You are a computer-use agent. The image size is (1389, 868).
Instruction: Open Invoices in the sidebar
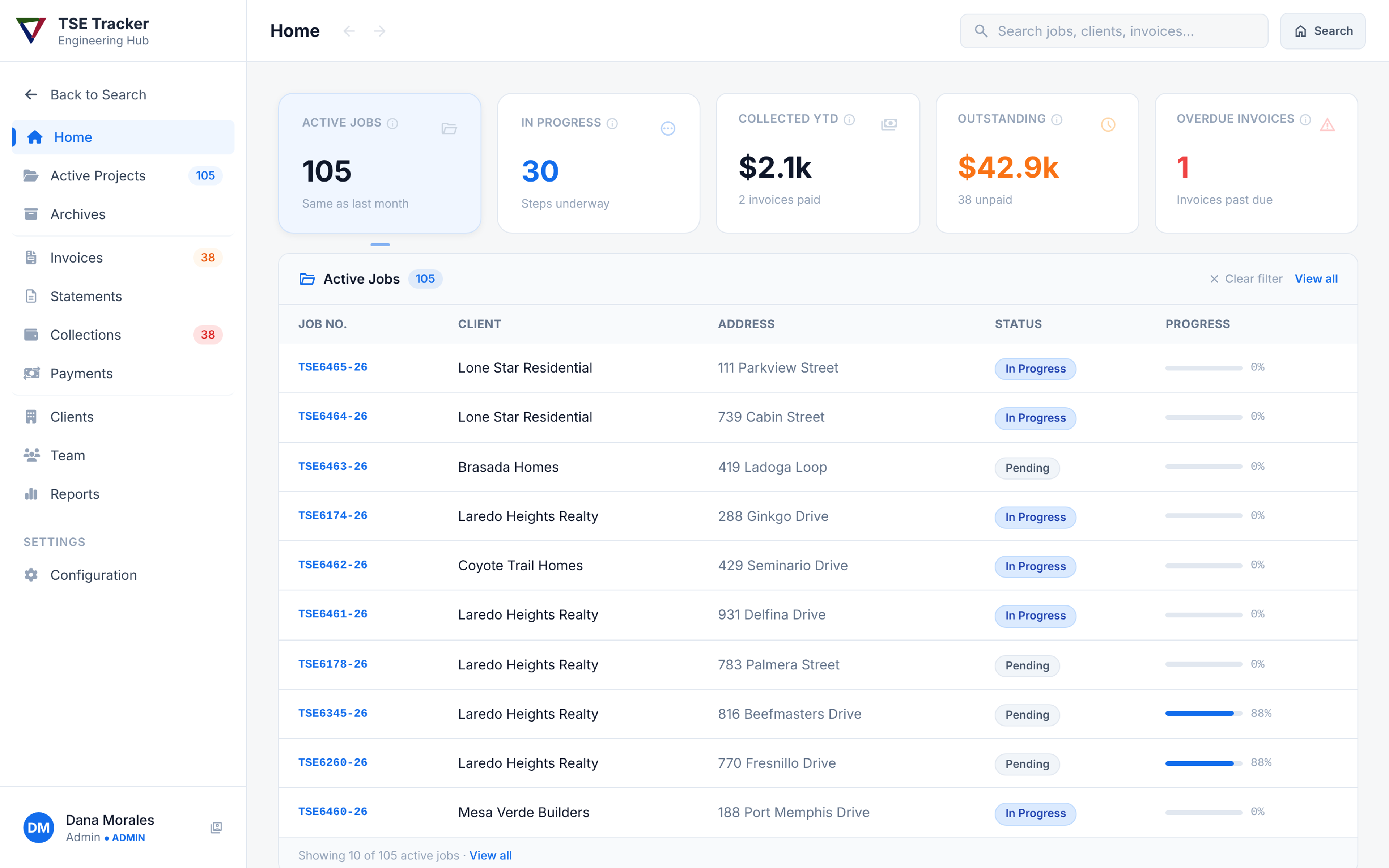pos(123,258)
